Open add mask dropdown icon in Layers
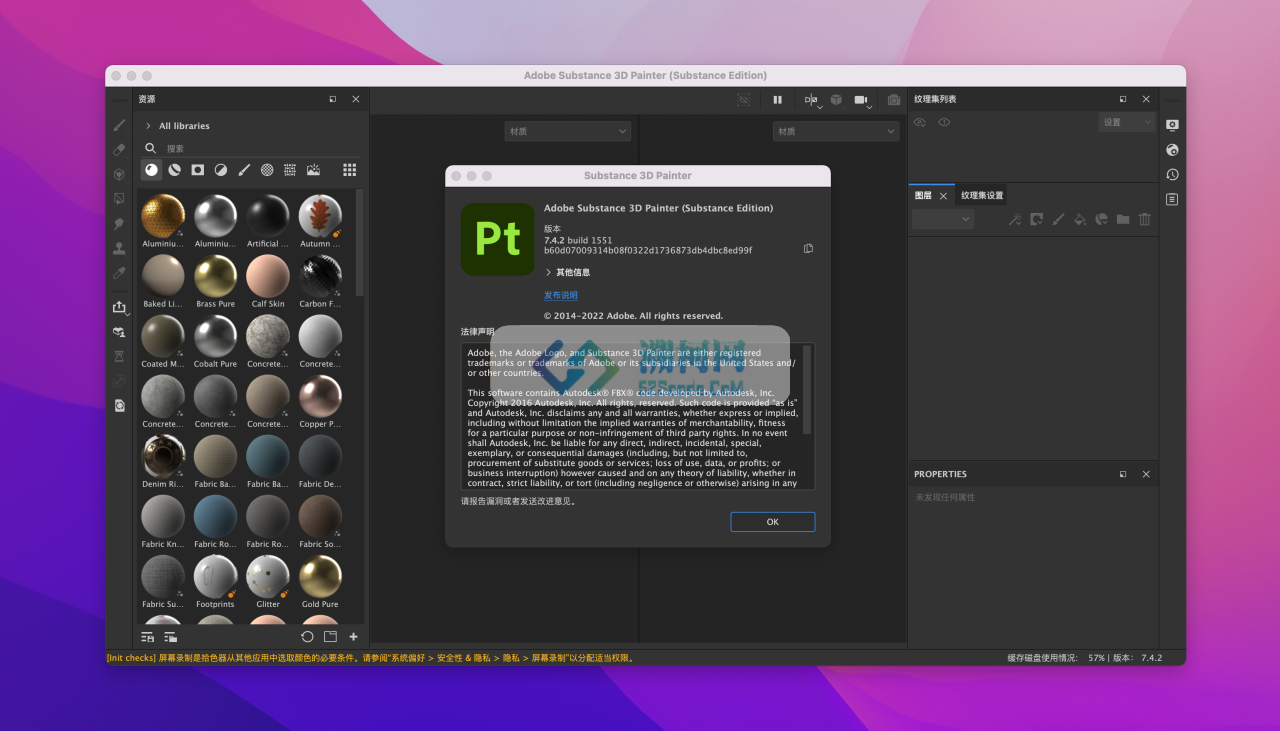The height and width of the screenshot is (731, 1280). tap(1036, 219)
